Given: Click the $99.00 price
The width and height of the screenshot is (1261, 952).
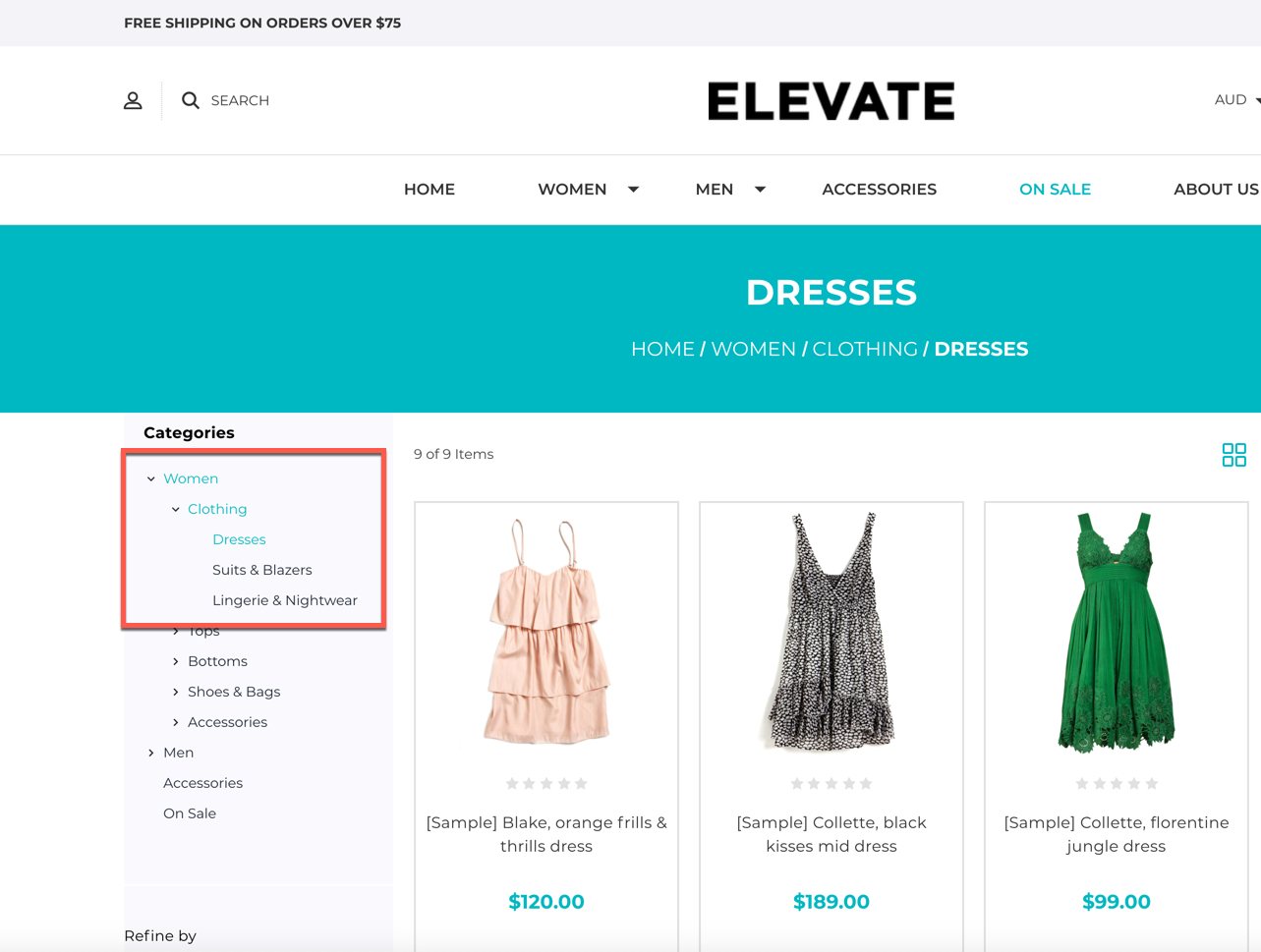Looking at the screenshot, I should click(1116, 902).
